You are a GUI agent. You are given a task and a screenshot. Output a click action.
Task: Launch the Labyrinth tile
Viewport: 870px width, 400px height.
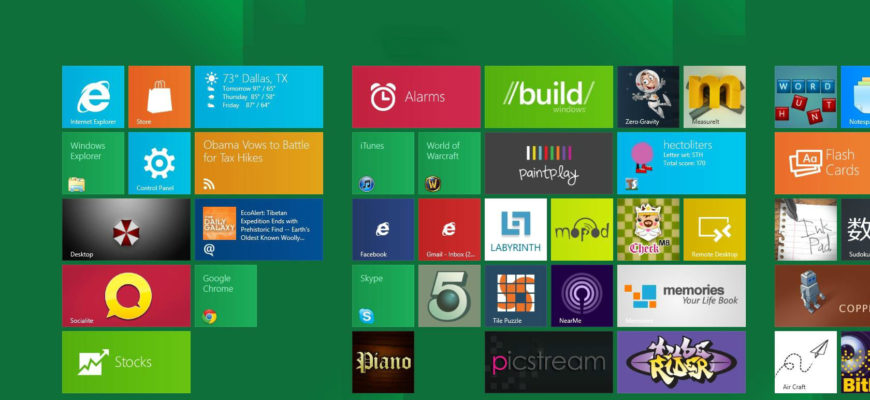point(516,229)
